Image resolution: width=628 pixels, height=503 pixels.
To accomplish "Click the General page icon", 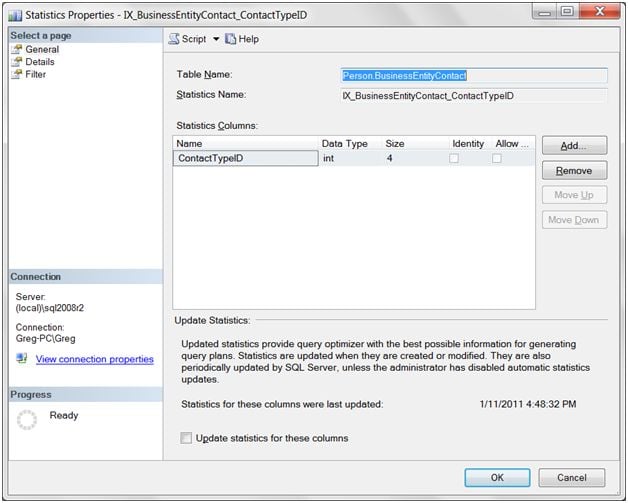I will pos(17,49).
